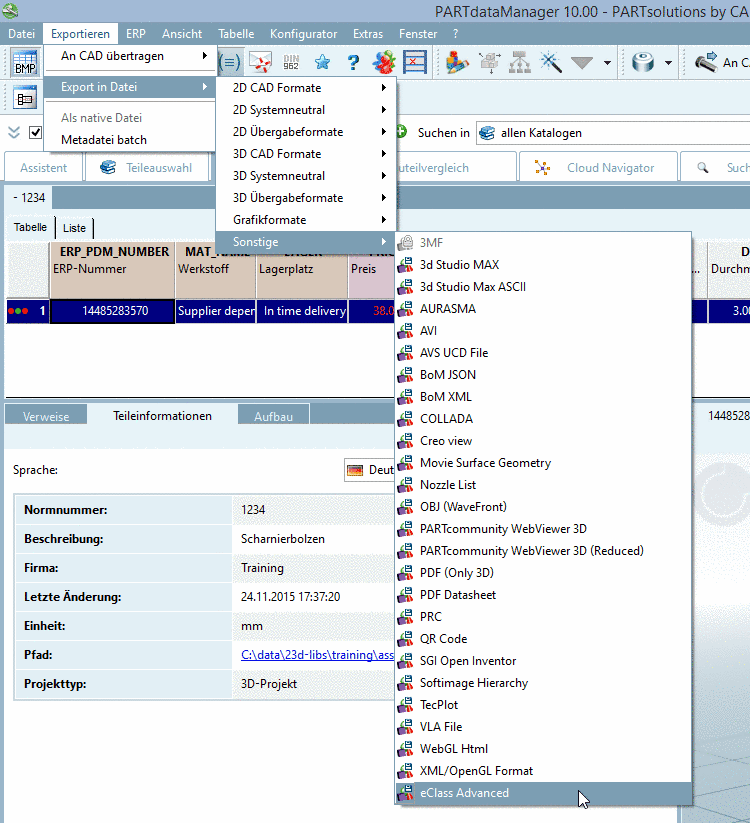Screen dimensions: 750x823
Task: Open the Extras menu
Action: (368, 34)
